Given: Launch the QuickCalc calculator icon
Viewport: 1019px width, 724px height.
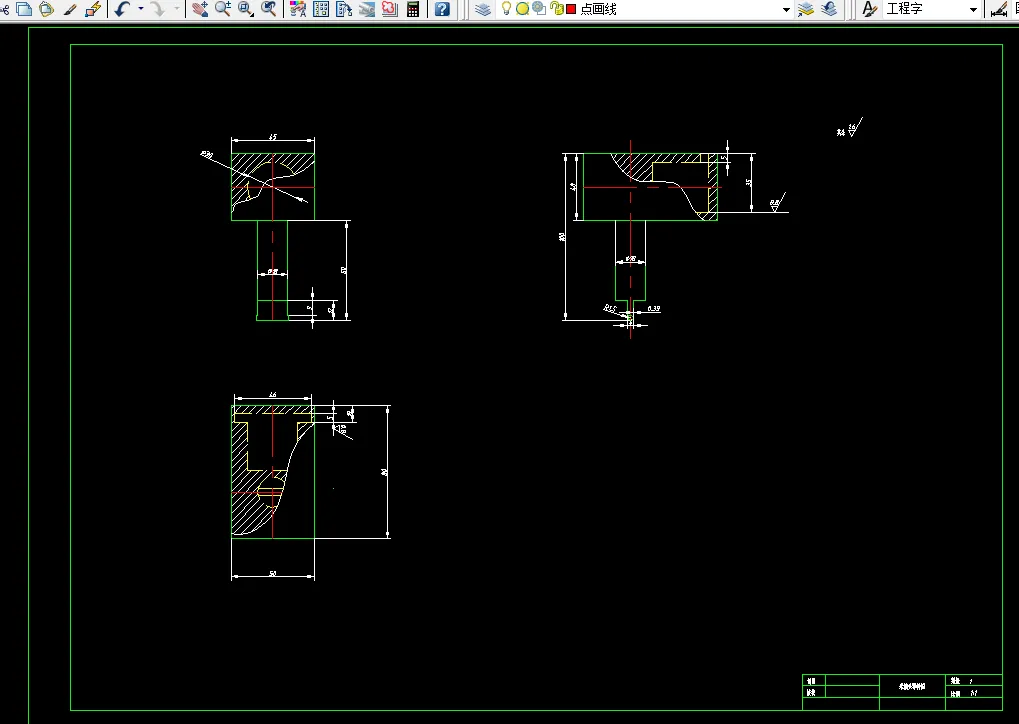Looking at the screenshot, I should [x=413, y=9].
